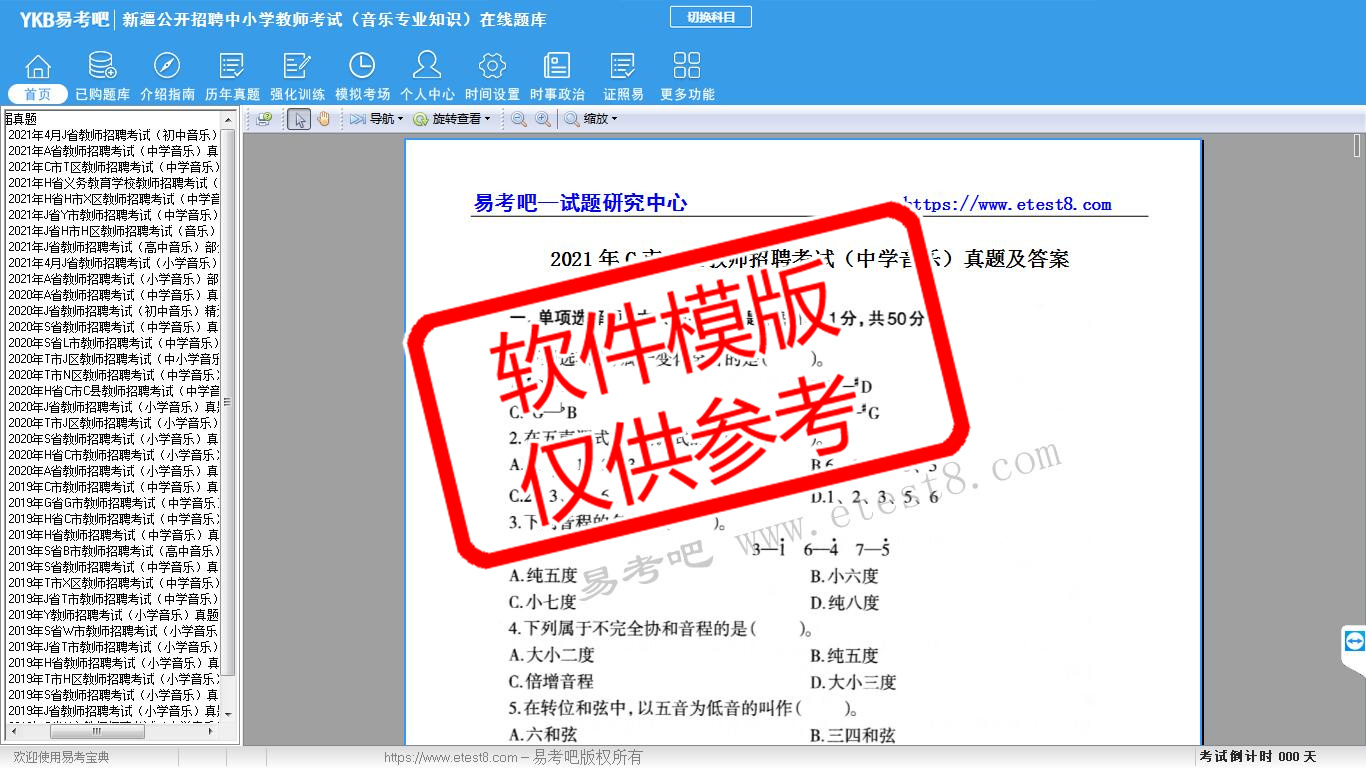Image resolution: width=1366 pixels, height=768 pixels.
Task: Click the 切换科目 switch subject button
Action: (710, 17)
